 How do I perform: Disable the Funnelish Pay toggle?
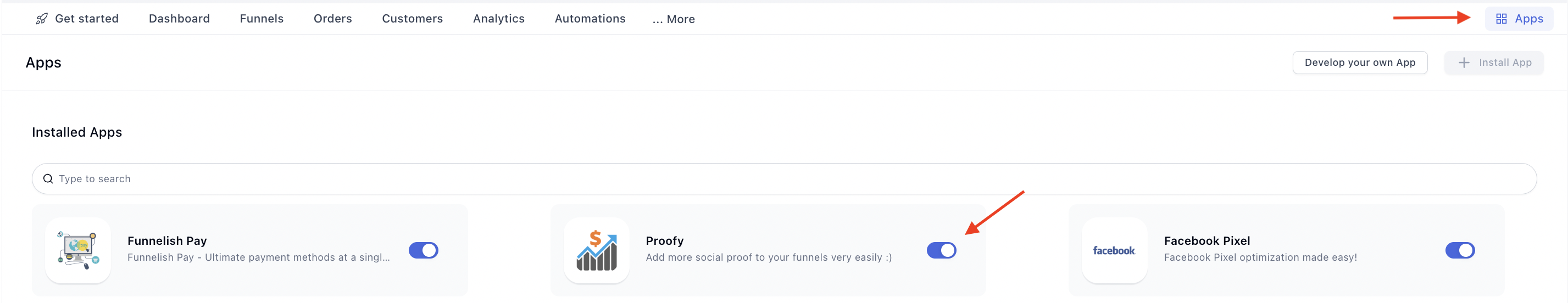pyautogui.click(x=423, y=250)
